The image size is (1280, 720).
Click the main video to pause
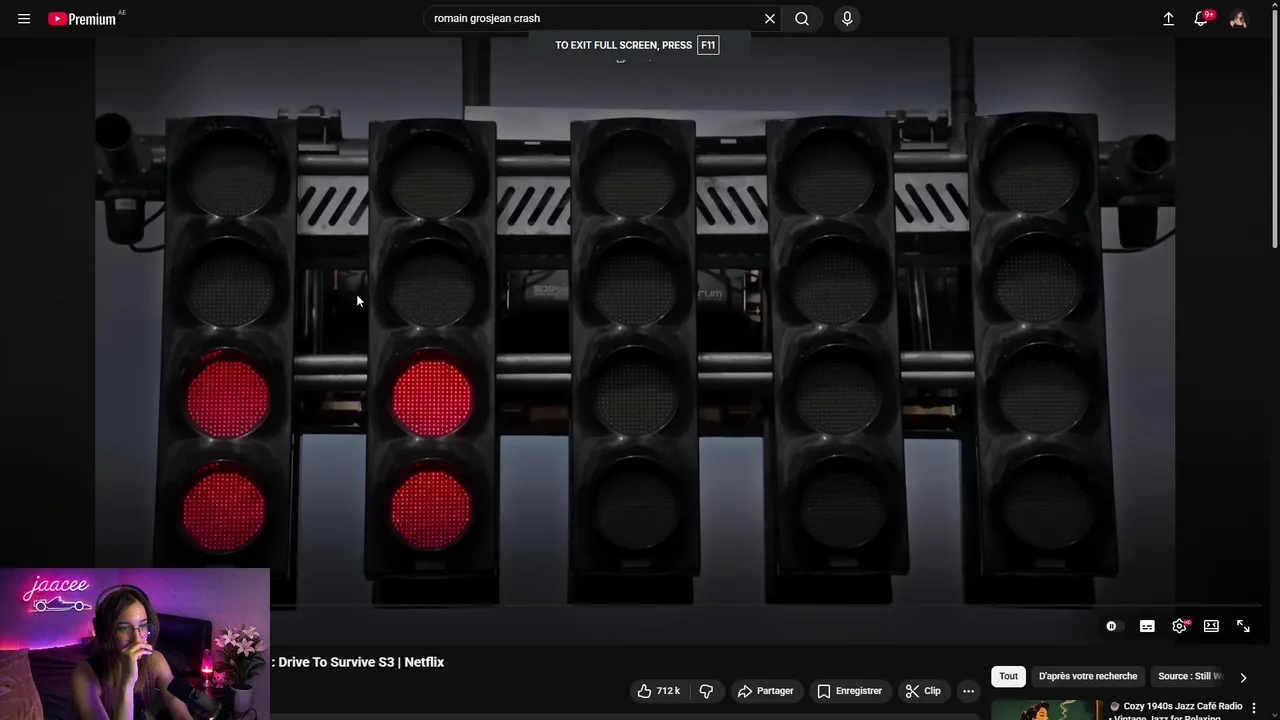[x=635, y=340]
